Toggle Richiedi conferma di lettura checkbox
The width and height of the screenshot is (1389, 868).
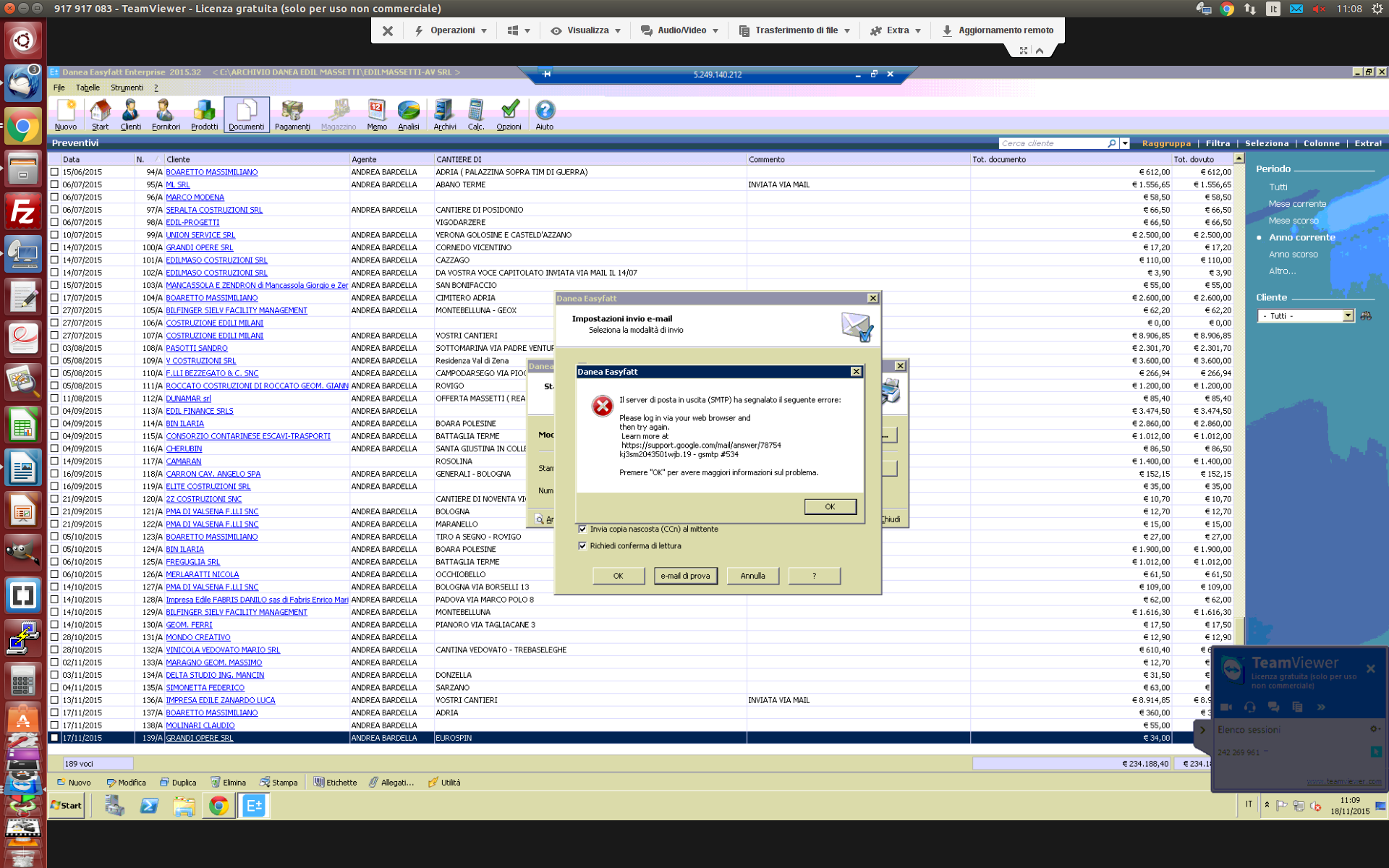[x=582, y=546]
